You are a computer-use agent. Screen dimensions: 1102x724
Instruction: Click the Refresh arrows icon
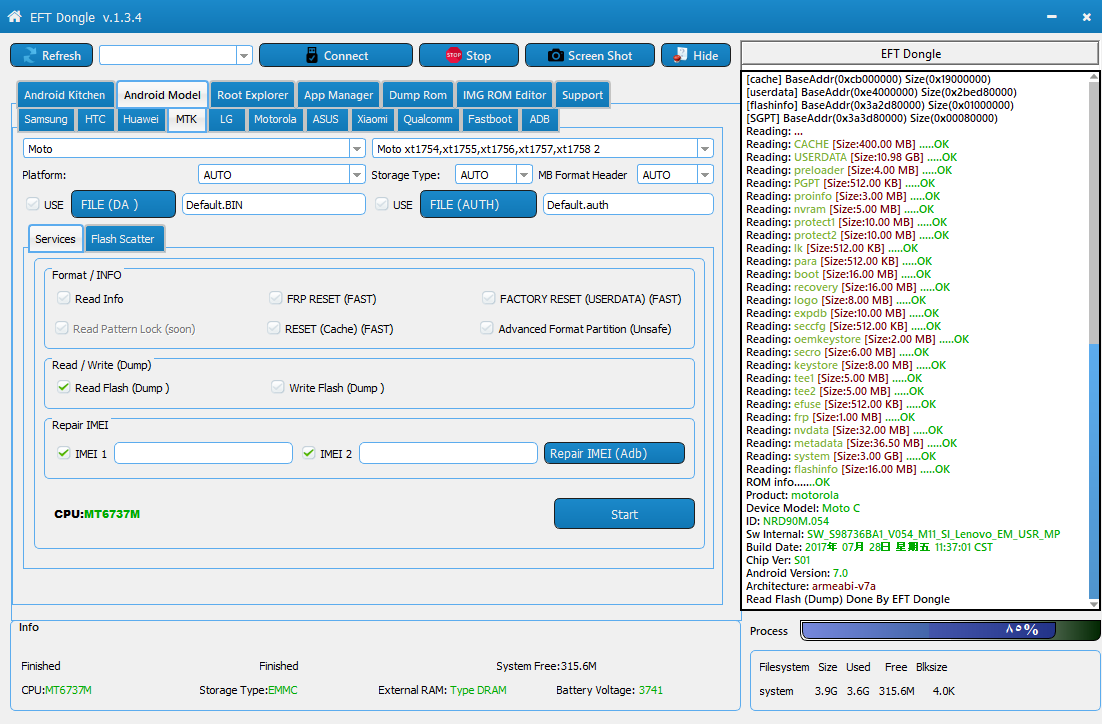[30, 56]
